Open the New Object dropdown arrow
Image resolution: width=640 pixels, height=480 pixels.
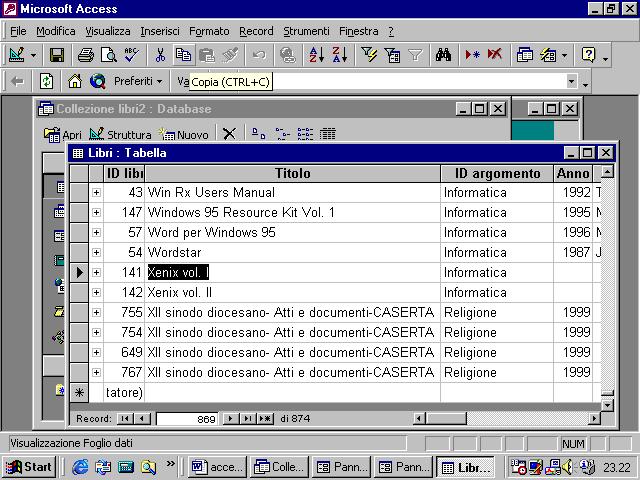(564, 55)
